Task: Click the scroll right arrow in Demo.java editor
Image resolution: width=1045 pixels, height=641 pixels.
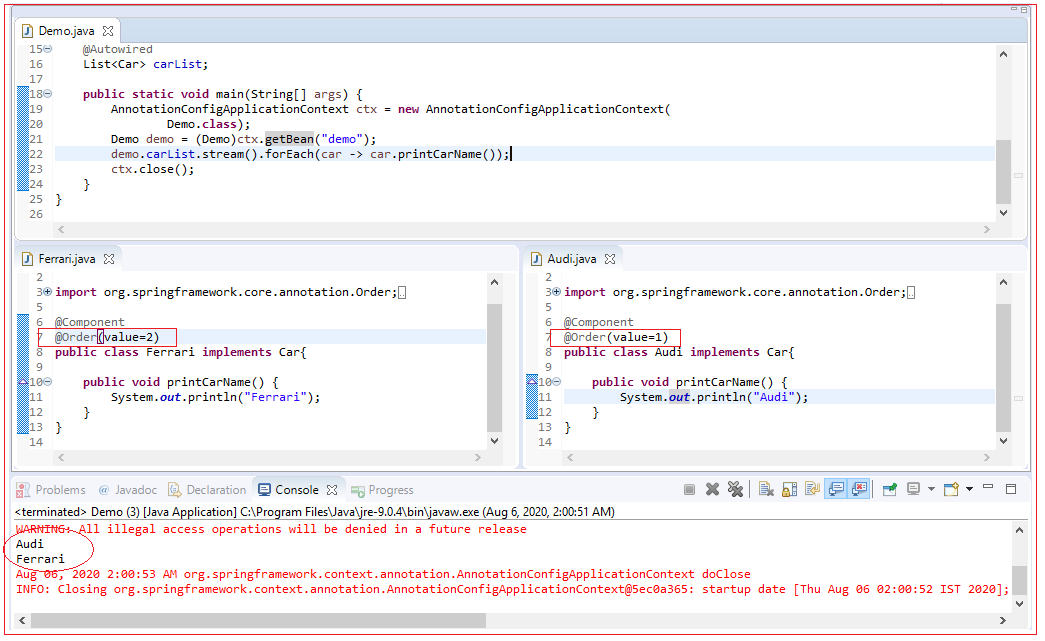Action: click(x=987, y=229)
